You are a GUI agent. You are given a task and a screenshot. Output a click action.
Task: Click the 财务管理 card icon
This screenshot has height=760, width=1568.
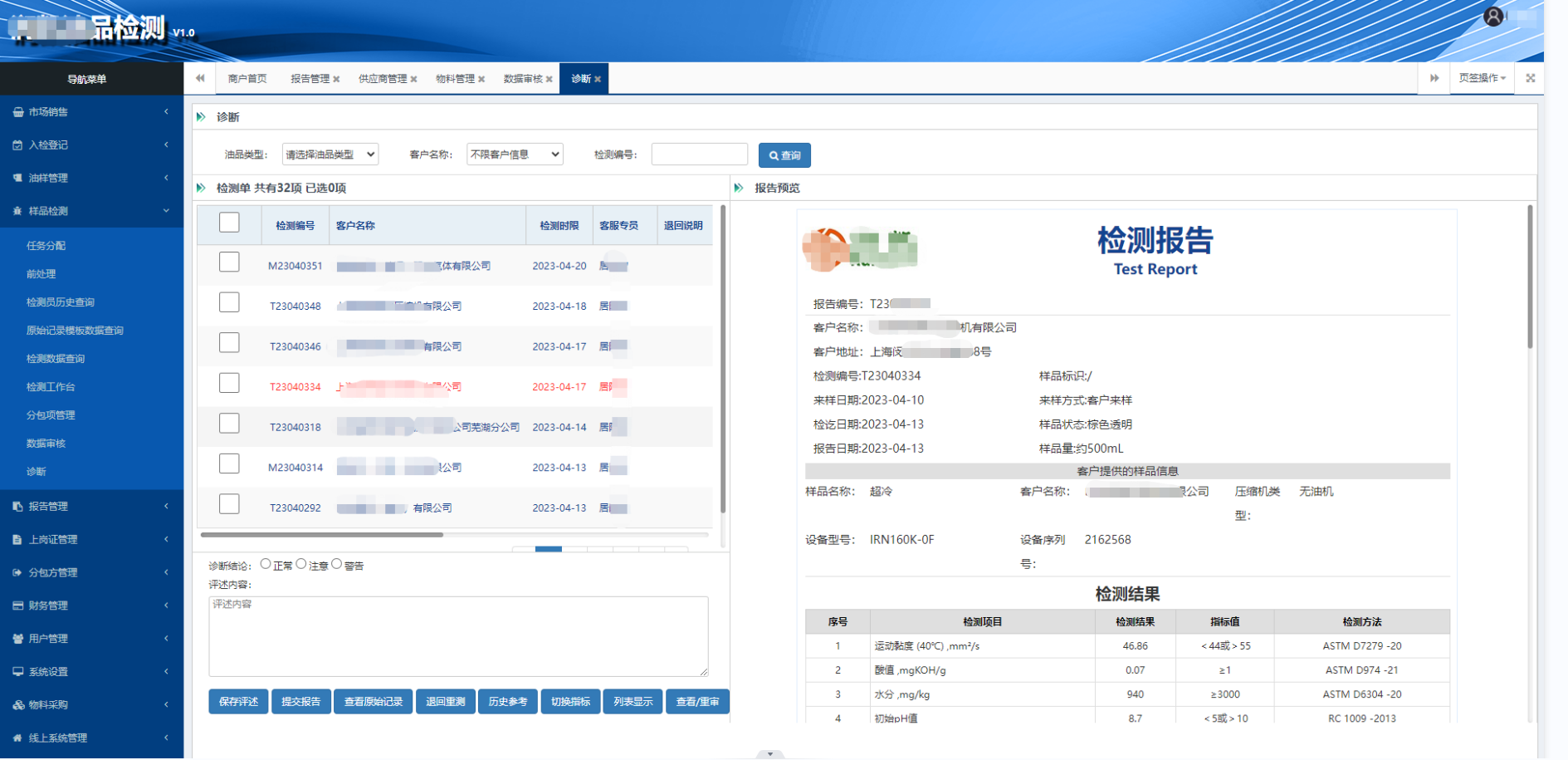[17, 606]
